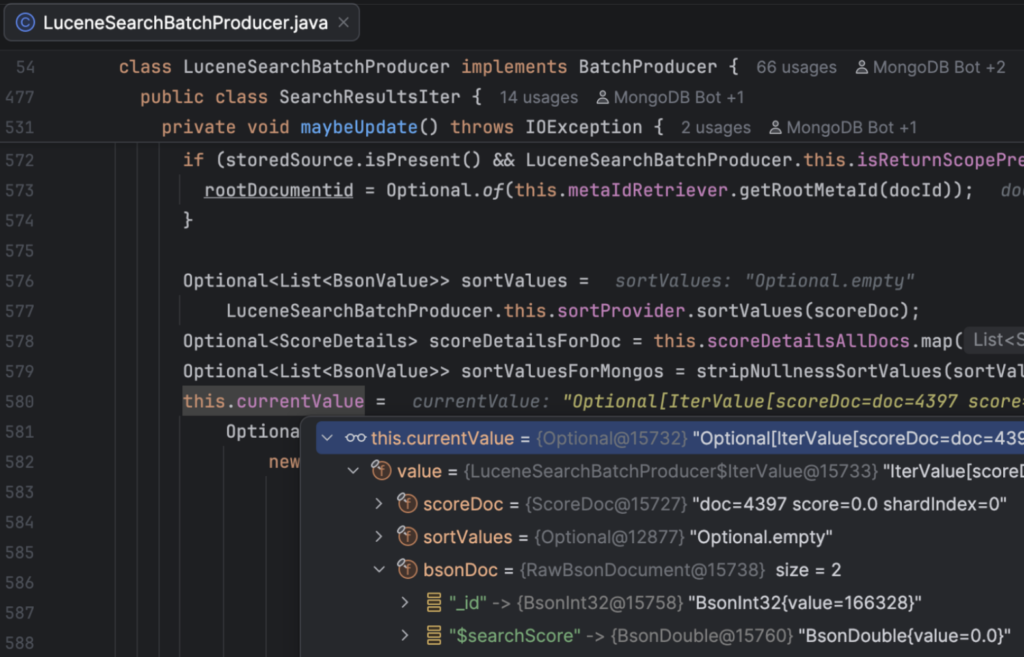Click the rootDocumentid variable on line 573
The height and width of the screenshot is (657, 1024).
pos(279,191)
